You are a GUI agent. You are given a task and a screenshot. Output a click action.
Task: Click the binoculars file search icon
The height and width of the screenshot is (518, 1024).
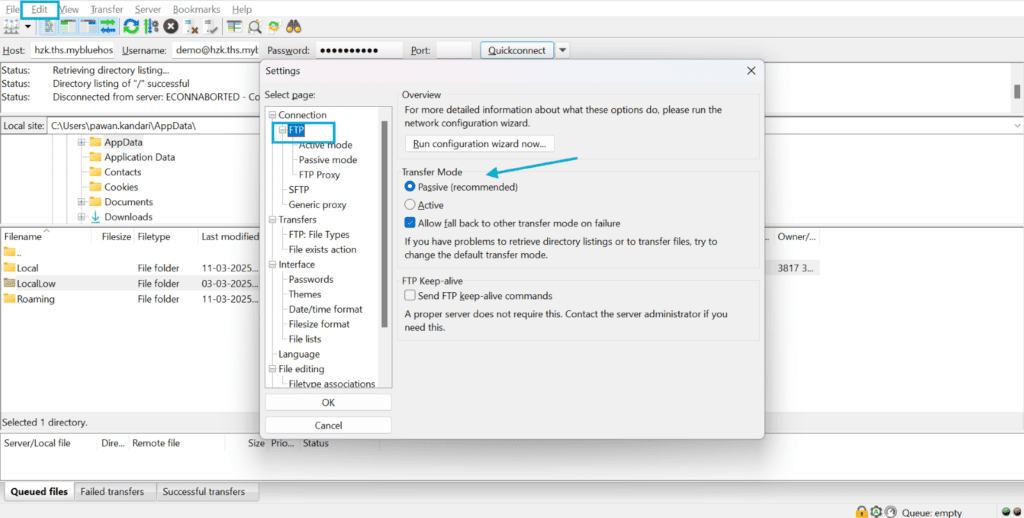coord(293,27)
